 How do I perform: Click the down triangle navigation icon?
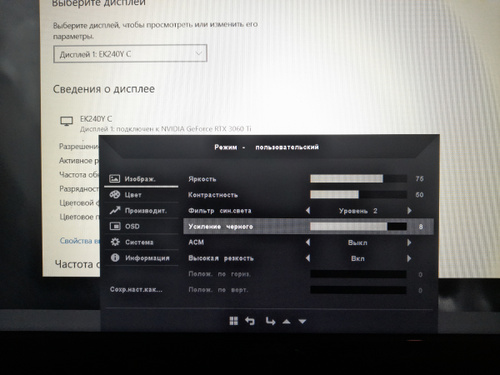point(302,322)
